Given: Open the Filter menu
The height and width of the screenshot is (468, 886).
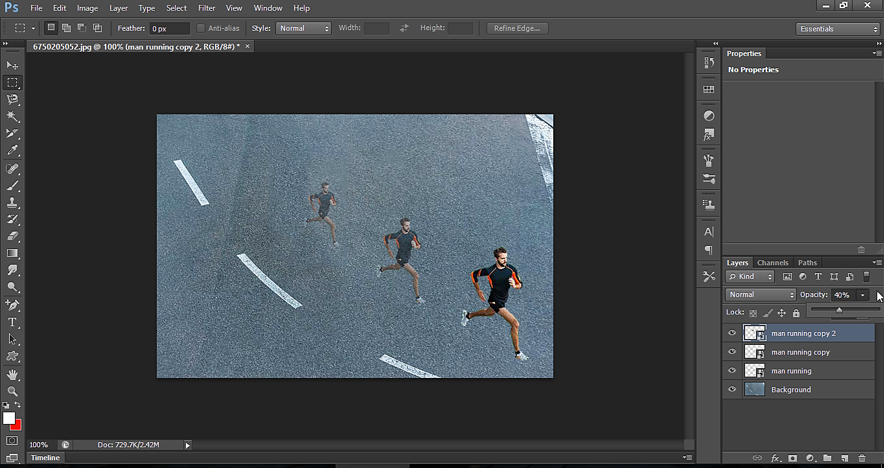Looking at the screenshot, I should (x=206, y=8).
